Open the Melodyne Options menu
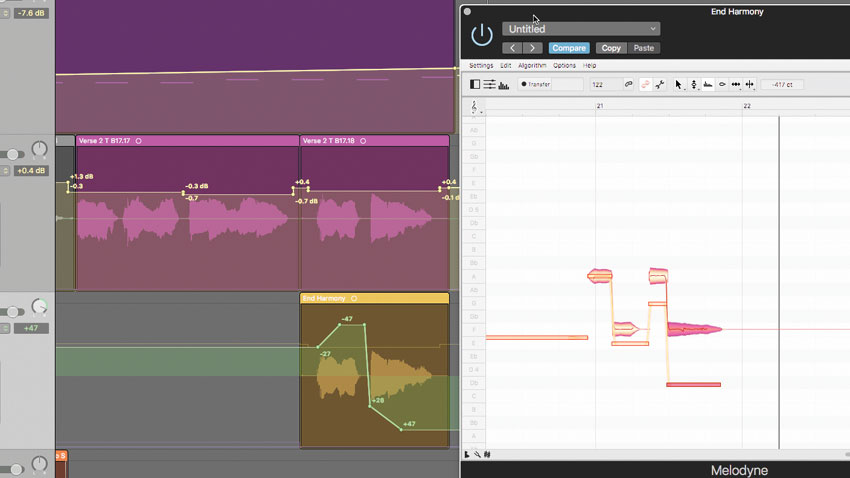The width and height of the screenshot is (850, 478). (564, 66)
